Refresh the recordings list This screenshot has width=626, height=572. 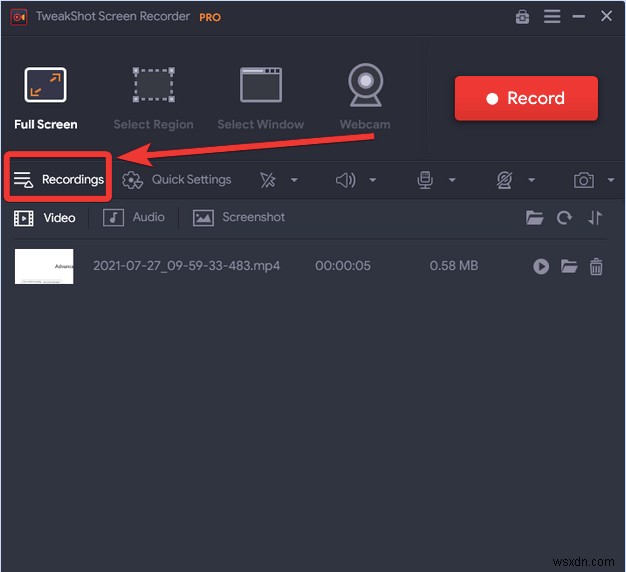(x=564, y=218)
